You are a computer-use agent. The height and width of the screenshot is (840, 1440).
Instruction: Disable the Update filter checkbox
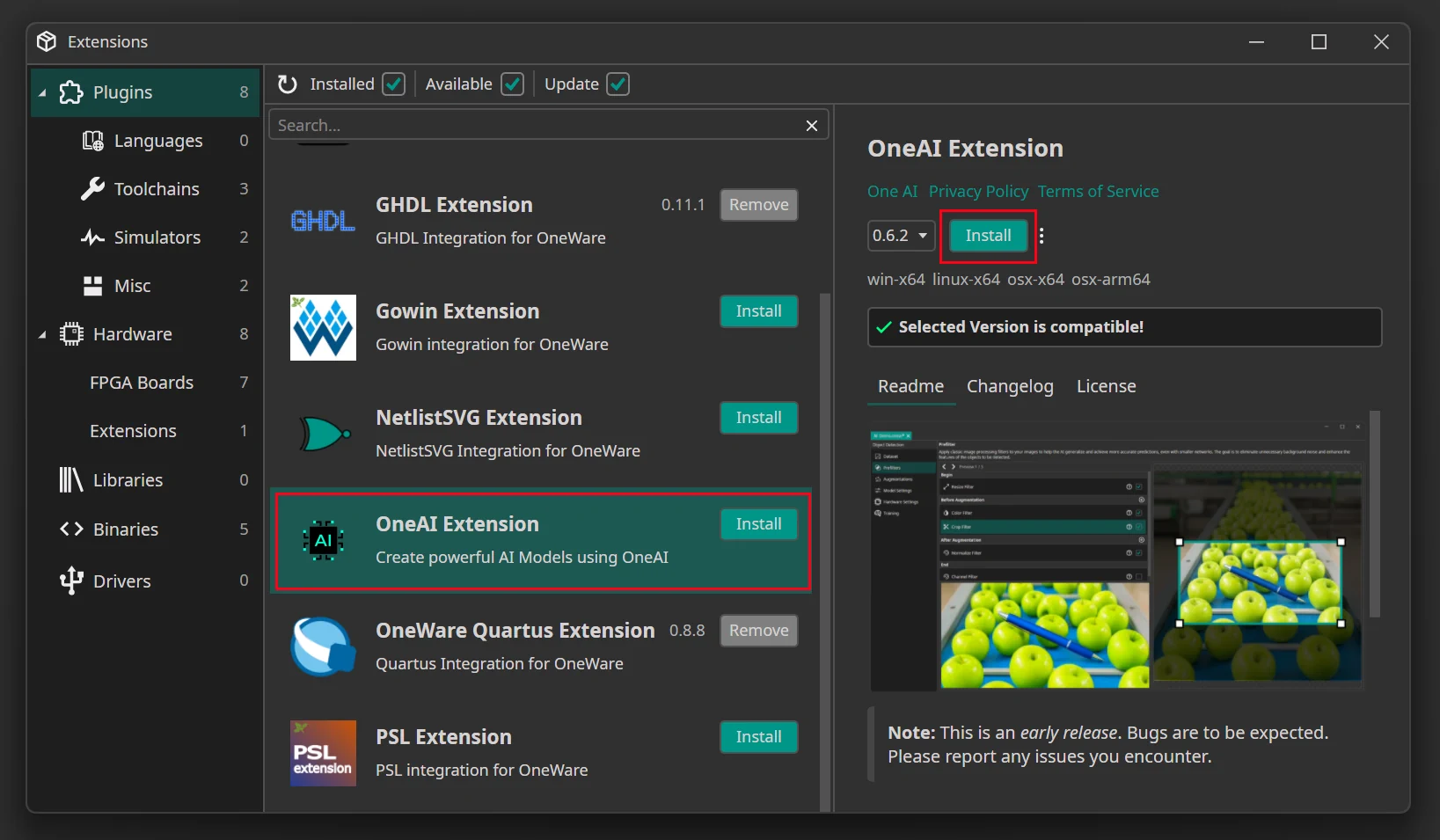(618, 84)
